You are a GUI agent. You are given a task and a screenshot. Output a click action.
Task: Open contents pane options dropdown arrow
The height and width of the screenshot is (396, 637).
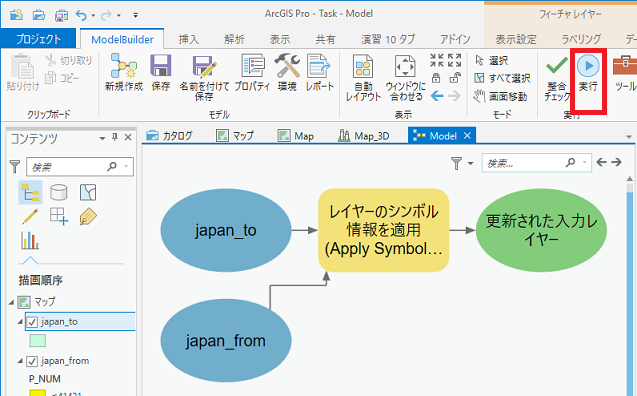pos(102,138)
